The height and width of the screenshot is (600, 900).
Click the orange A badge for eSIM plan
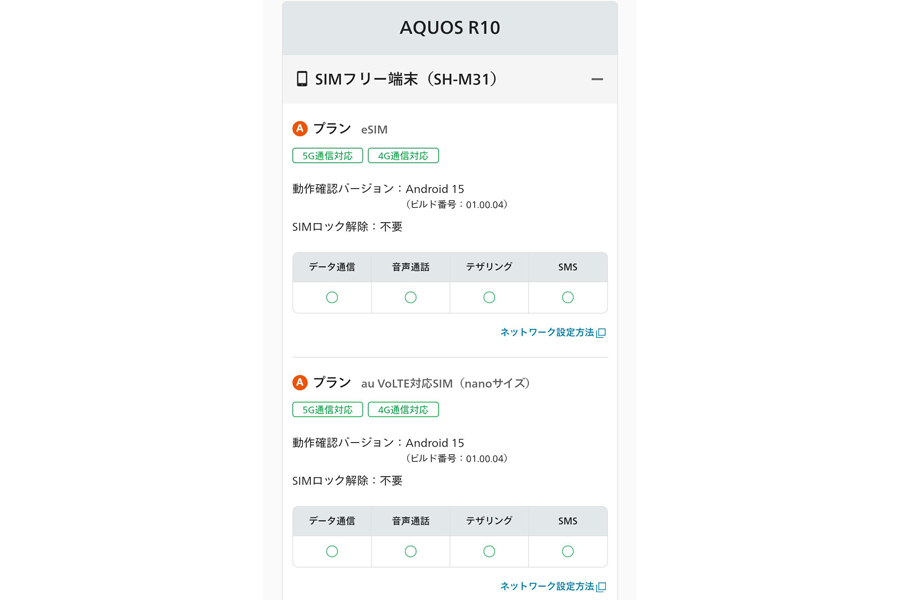click(300, 129)
